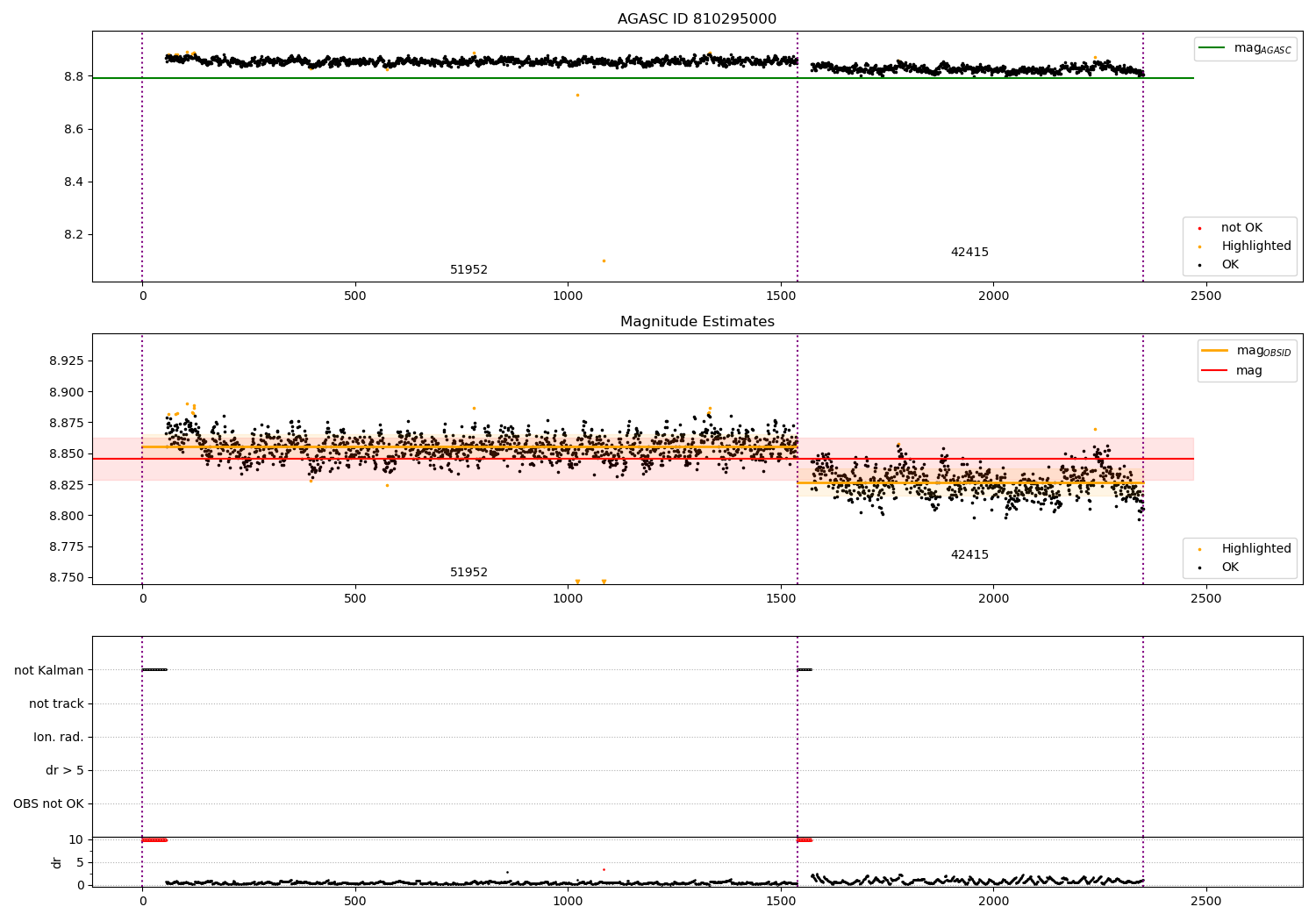
Task: Click the "42415" annotation in Magnitude Estimates plot
Action: point(969,555)
